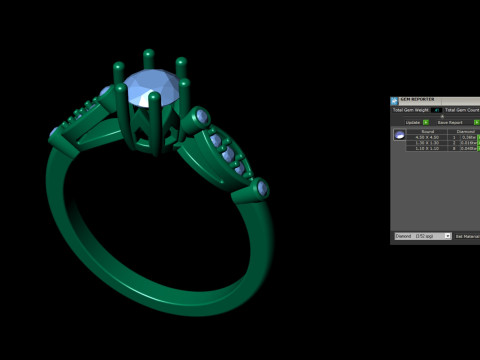Viewport: 480px width, 360px height.
Task: Click the Gem Reporter panel title
Action: pos(417,99)
